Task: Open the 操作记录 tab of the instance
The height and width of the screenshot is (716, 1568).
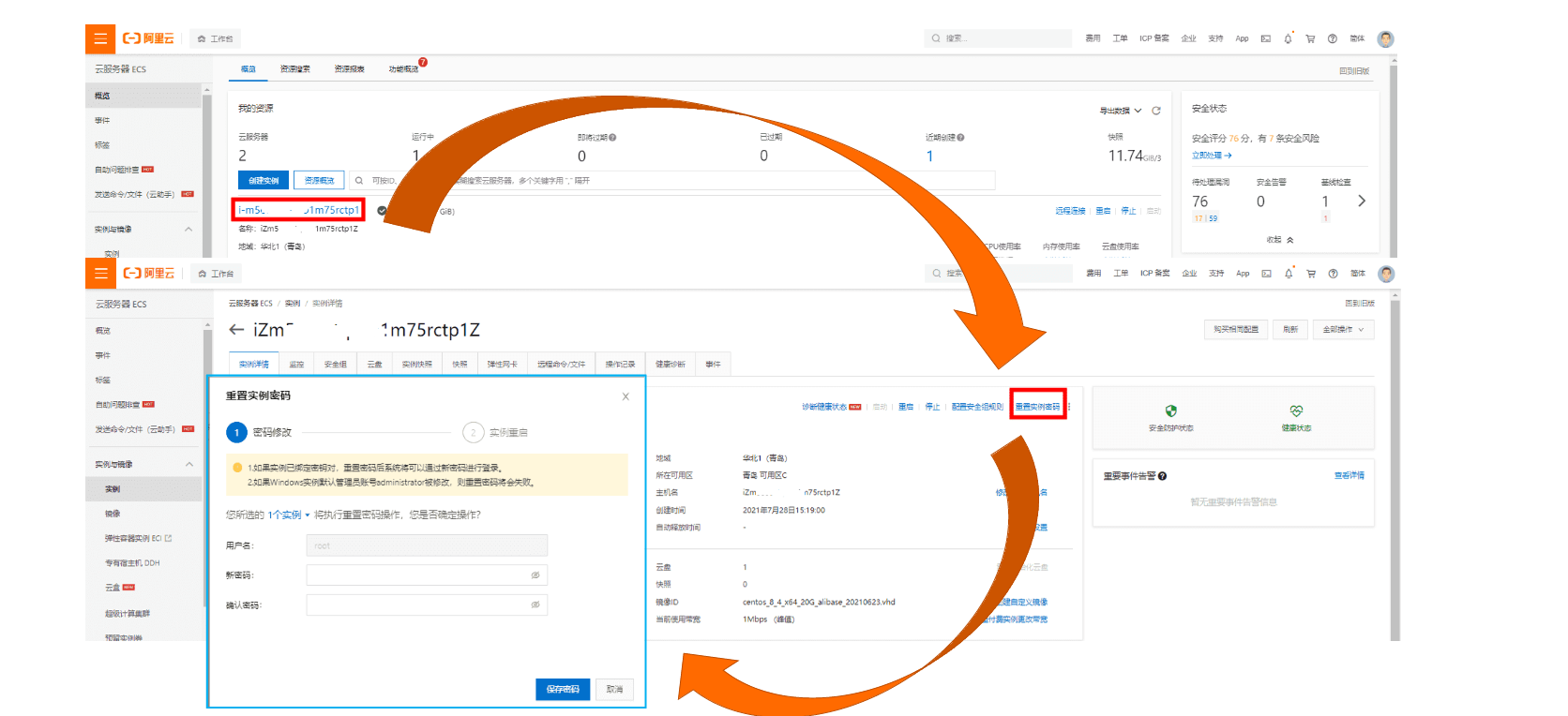Action: (x=620, y=365)
